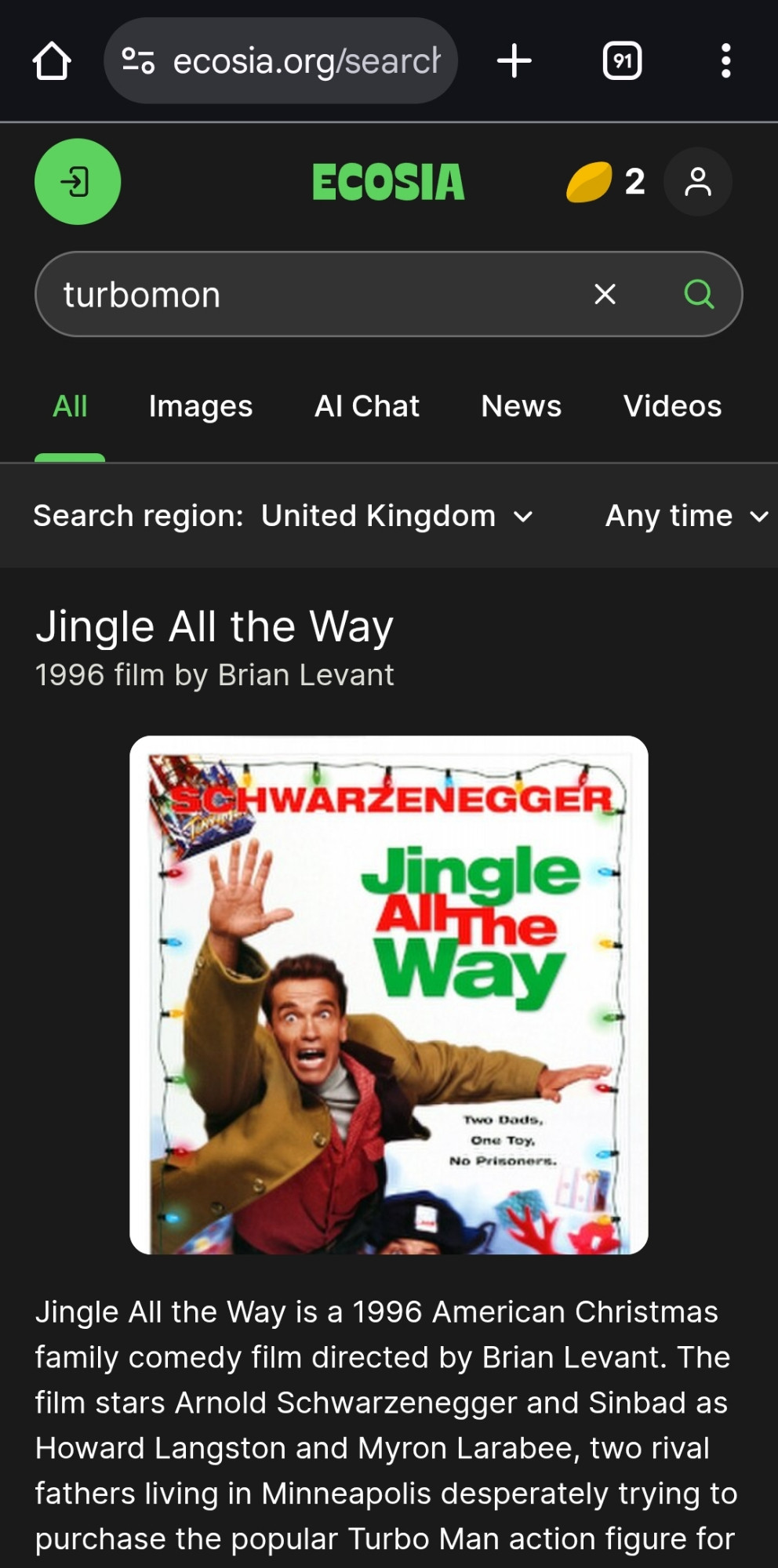Switch to the News tab
The width and height of the screenshot is (778, 1568).
(522, 406)
